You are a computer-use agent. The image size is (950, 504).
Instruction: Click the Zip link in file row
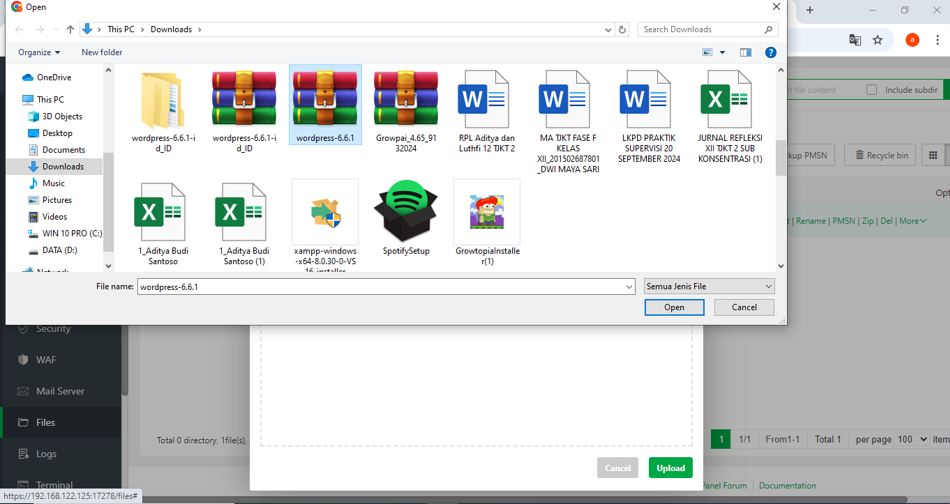point(868,221)
